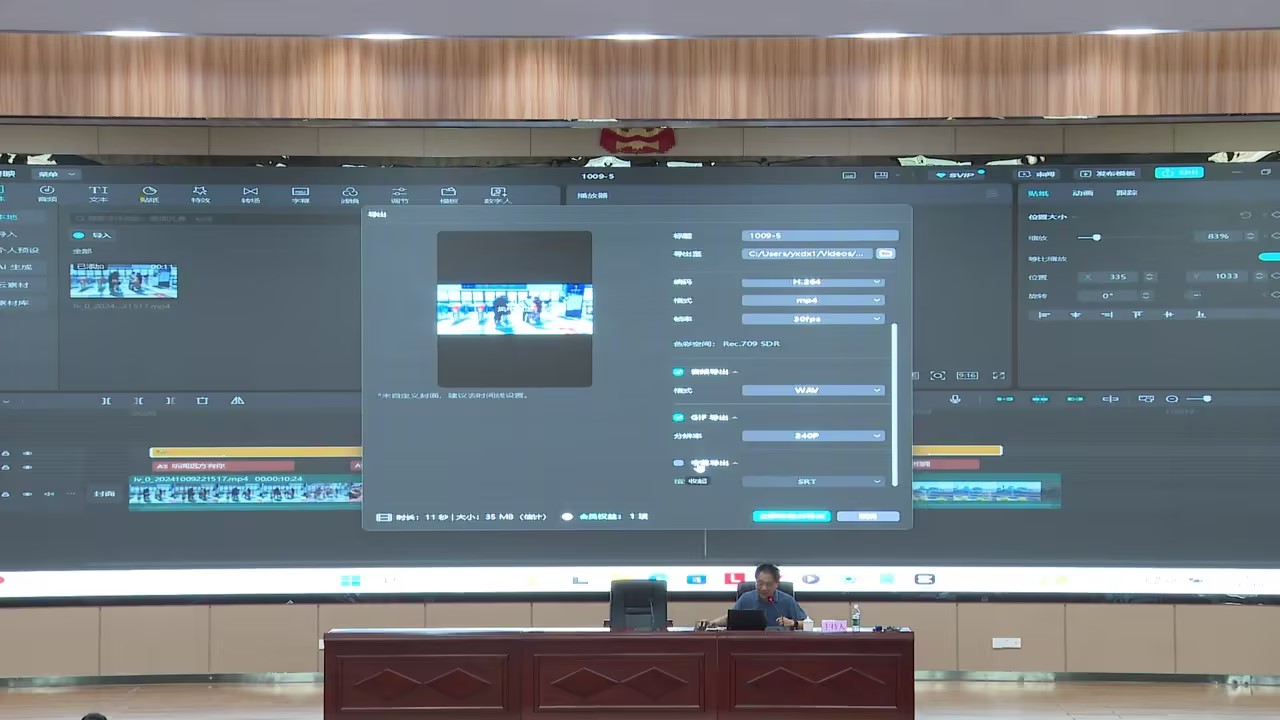Viewport: 1280px width, 720px height.
Task: Click the Adjust (调节) sliders icon
Action: pyautogui.click(x=399, y=193)
